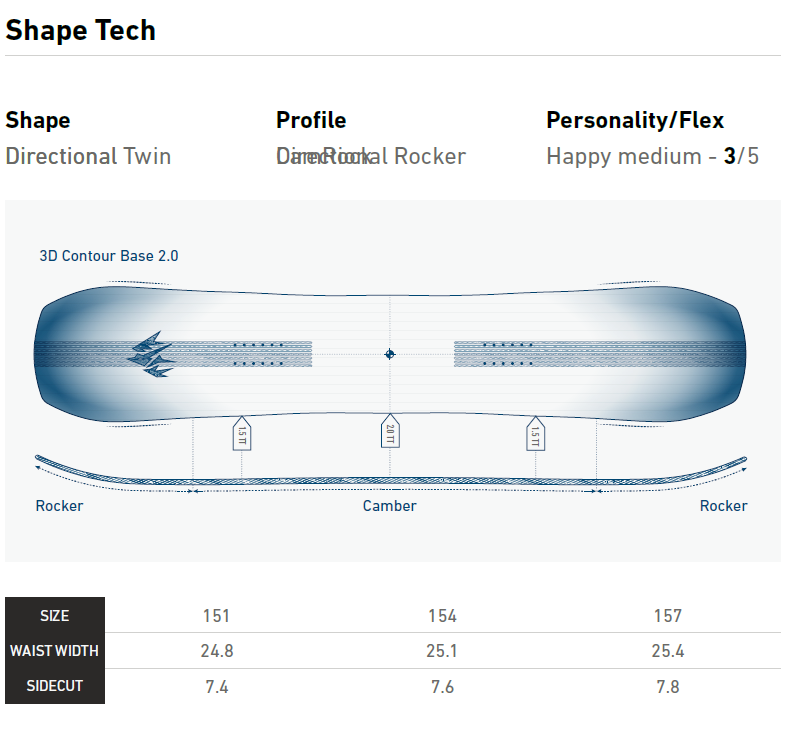This screenshot has width=791, height=734.
Task: Click the Shape Tech section heading
Action: (81, 30)
